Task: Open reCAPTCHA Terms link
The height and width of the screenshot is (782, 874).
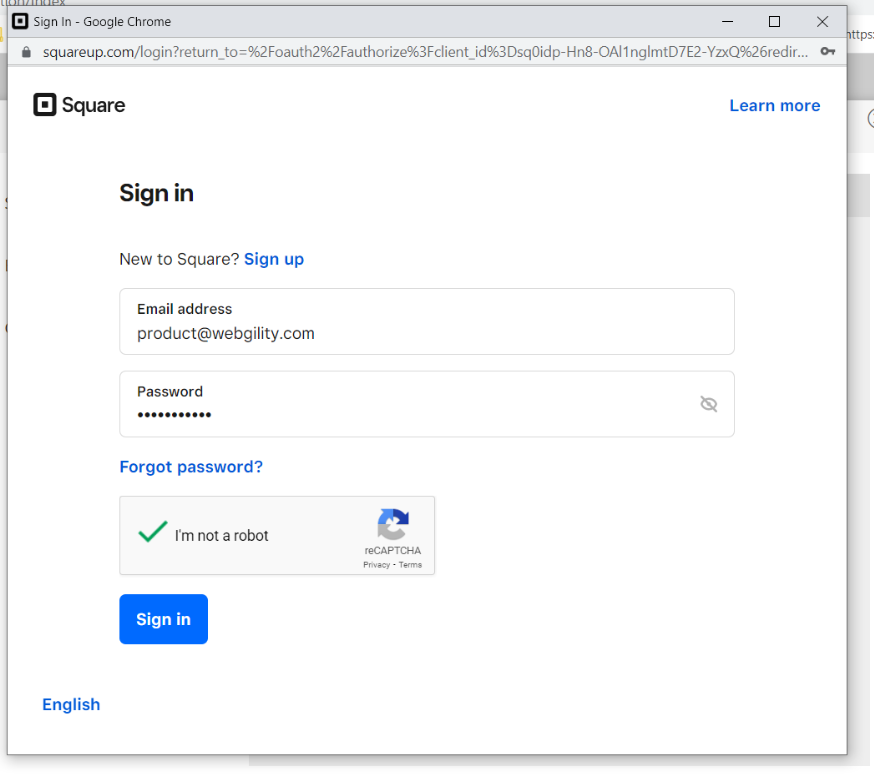Action: tap(411, 565)
